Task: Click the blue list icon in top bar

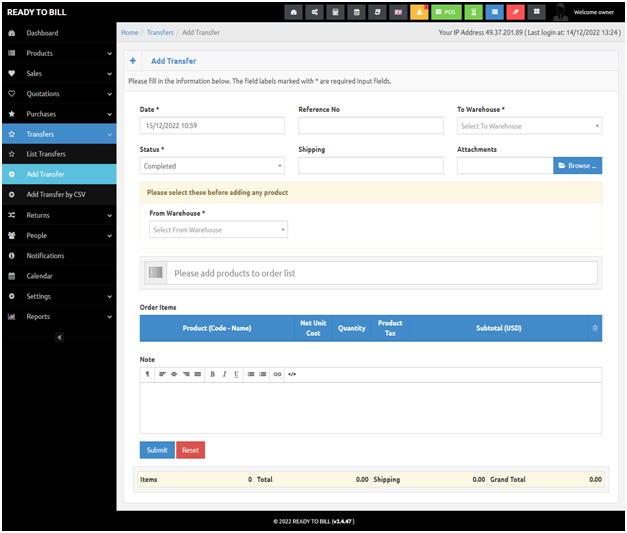Action: click(495, 12)
